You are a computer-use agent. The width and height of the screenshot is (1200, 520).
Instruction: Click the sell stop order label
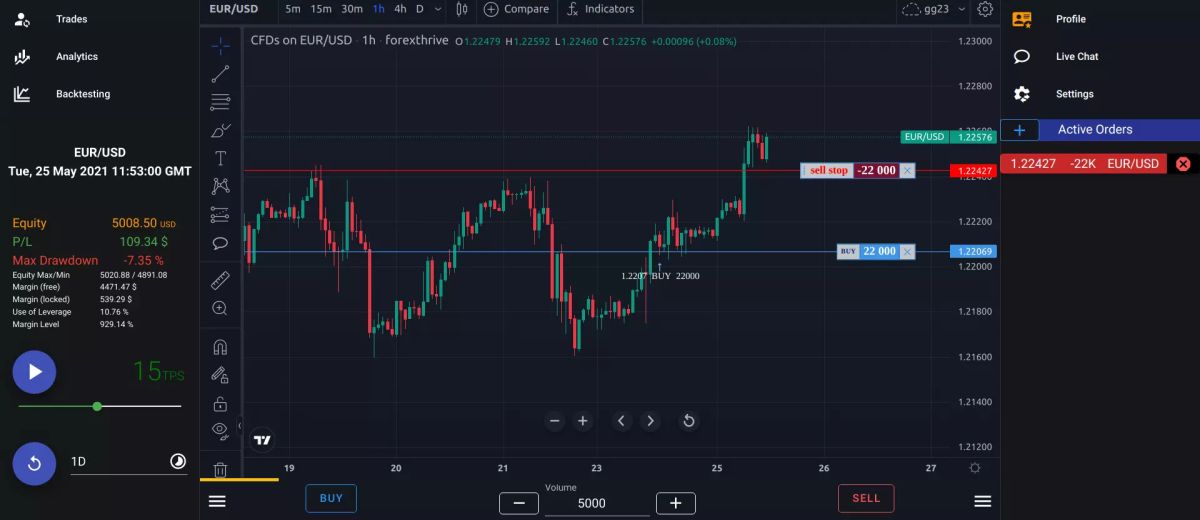click(828, 171)
